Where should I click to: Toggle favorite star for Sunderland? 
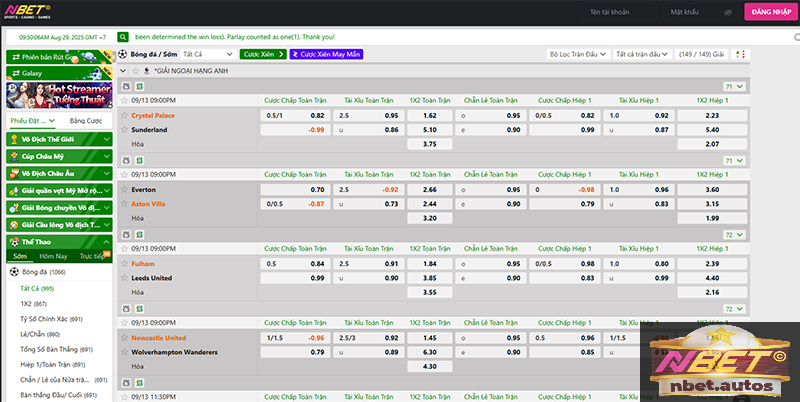tap(124, 130)
